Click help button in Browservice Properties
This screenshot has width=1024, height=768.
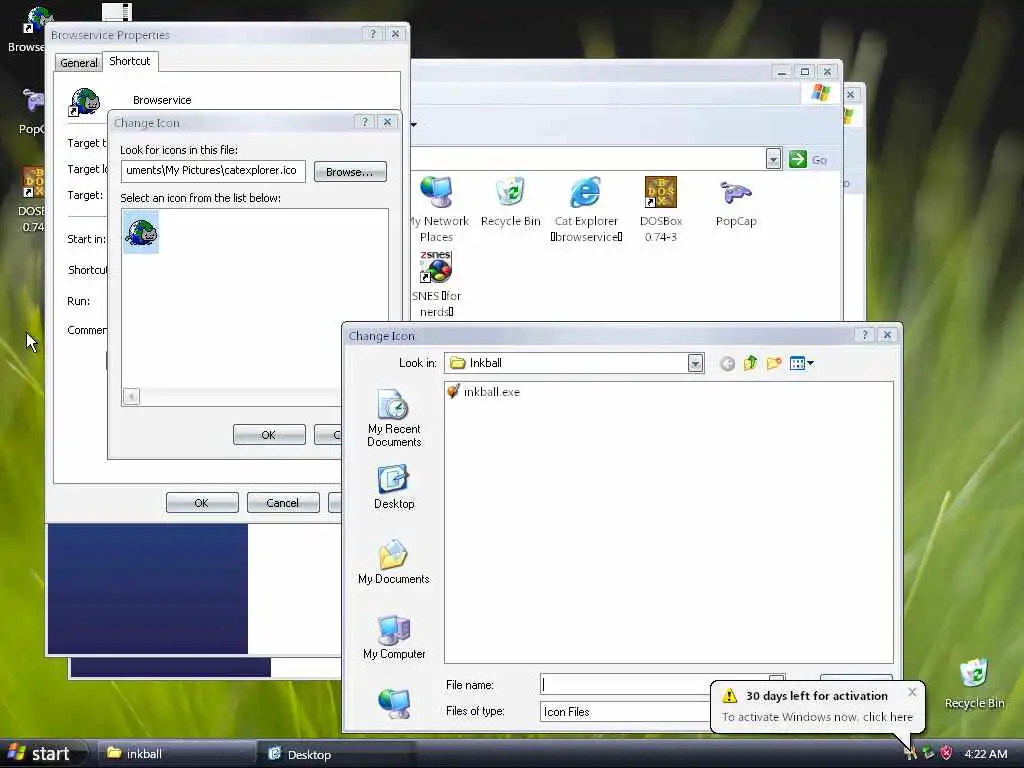pos(373,34)
